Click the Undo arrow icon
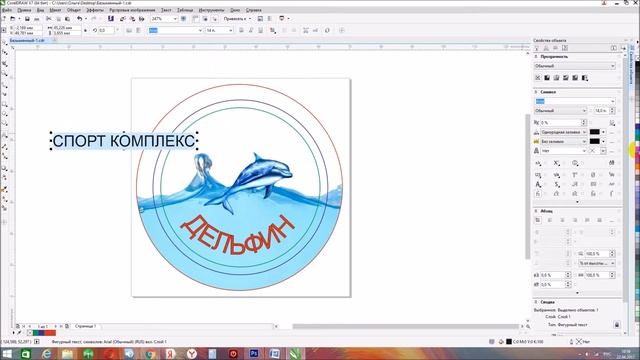This screenshot has height=360, width=640. point(80,19)
